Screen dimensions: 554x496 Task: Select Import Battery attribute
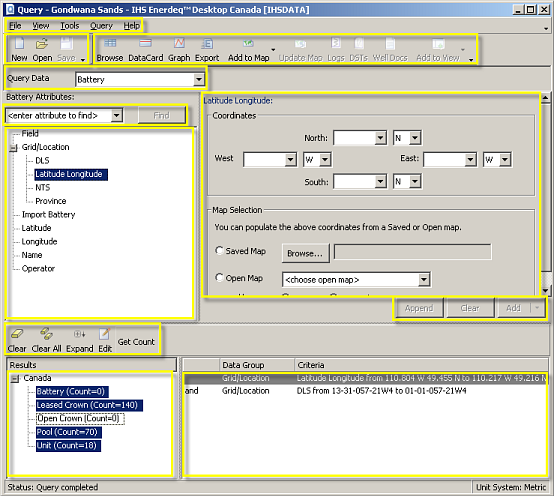[x=48, y=215]
